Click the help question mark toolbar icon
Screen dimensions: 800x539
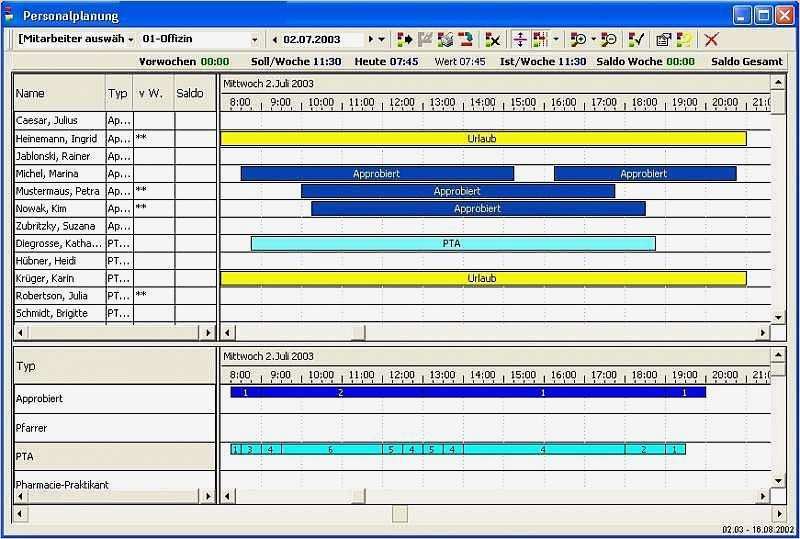[x=685, y=40]
